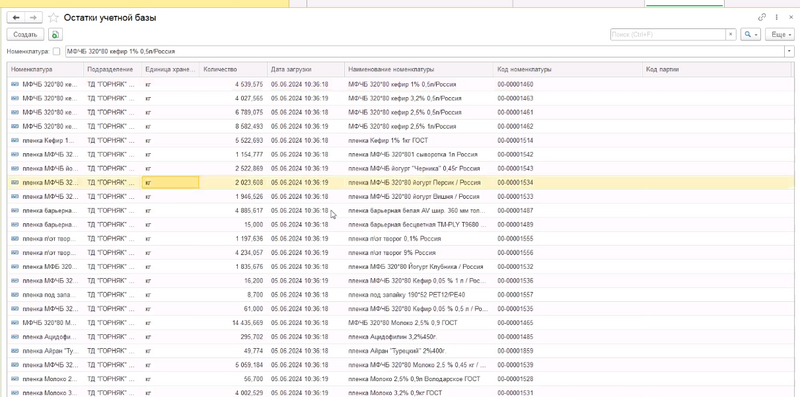The height and width of the screenshot is (397, 800).
Task: Open the Еще menu
Action: click(780, 35)
